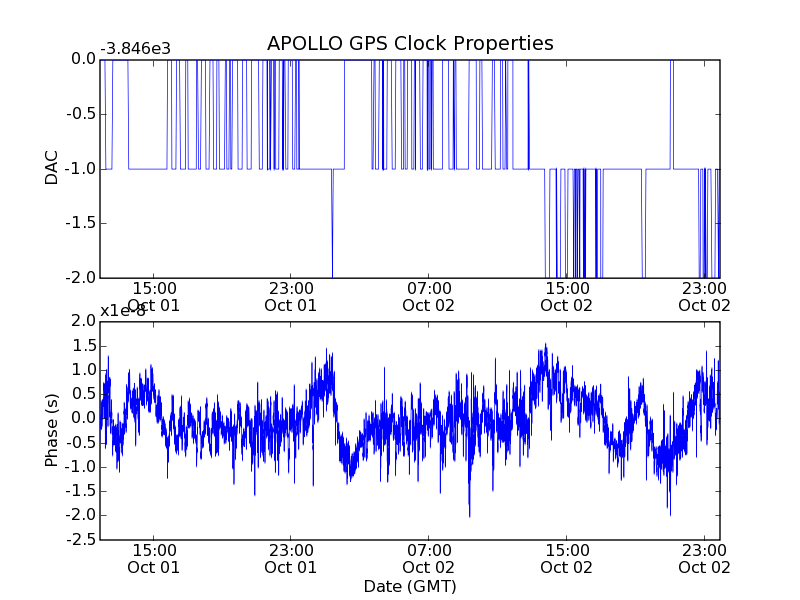This screenshot has height=600, width=800.
Task: Click Phase plot y-tick '0.0'
Action: tap(83, 418)
